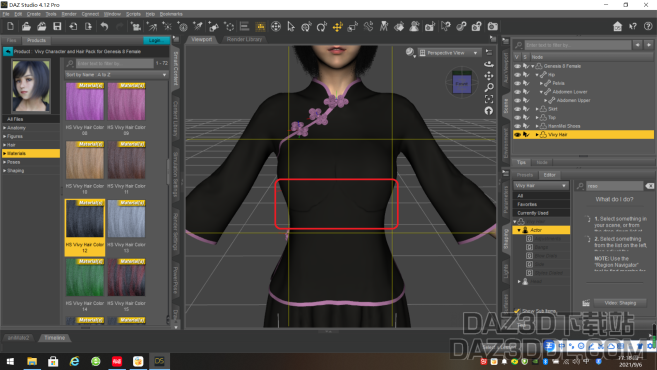Image resolution: width=657 pixels, height=370 pixels.
Task: Click the Windows Start button
Action: click(10, 361)
